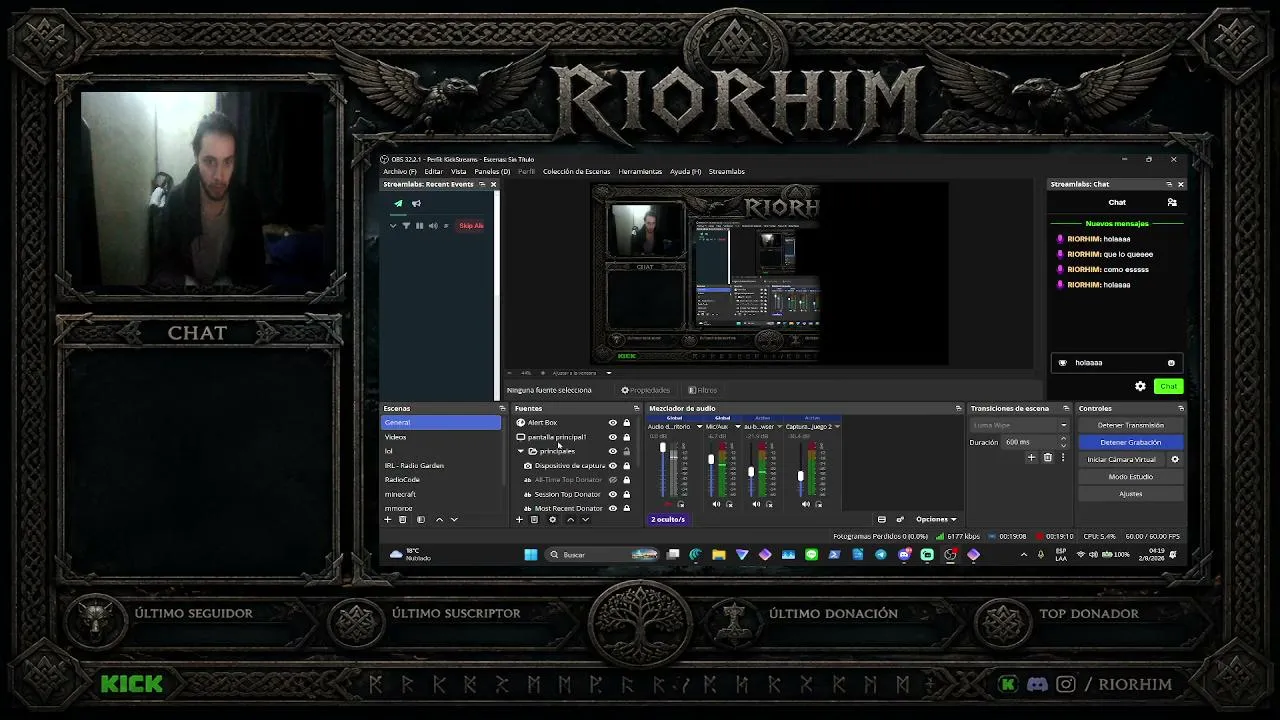Screen dimensions: 1280x720
Task: Open Captura juego 2 channel dropdown
Action: 837,427
